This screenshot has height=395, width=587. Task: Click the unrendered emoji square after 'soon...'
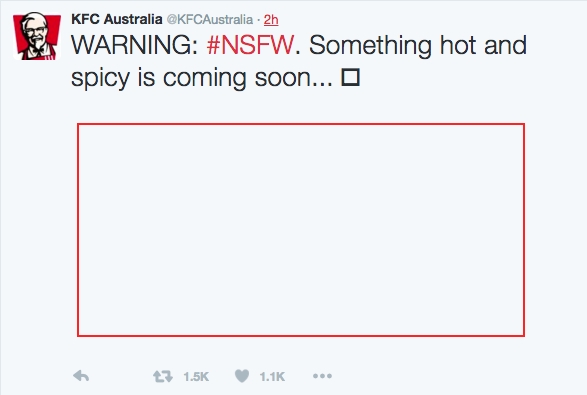[x=350, y=78]
